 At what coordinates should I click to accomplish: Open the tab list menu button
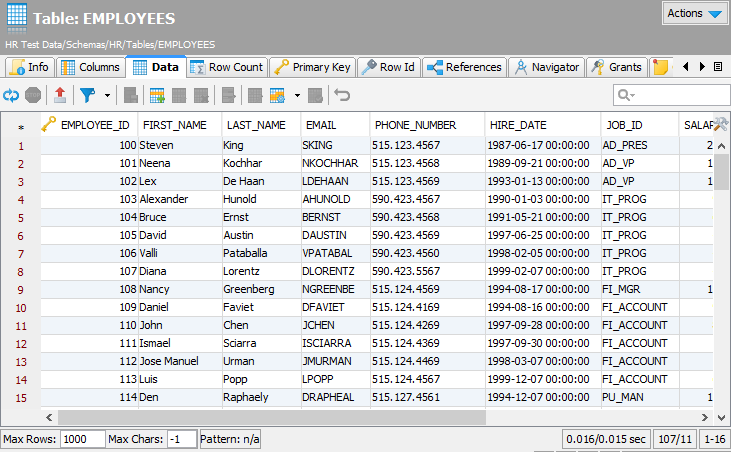click(x=717, y=67)
